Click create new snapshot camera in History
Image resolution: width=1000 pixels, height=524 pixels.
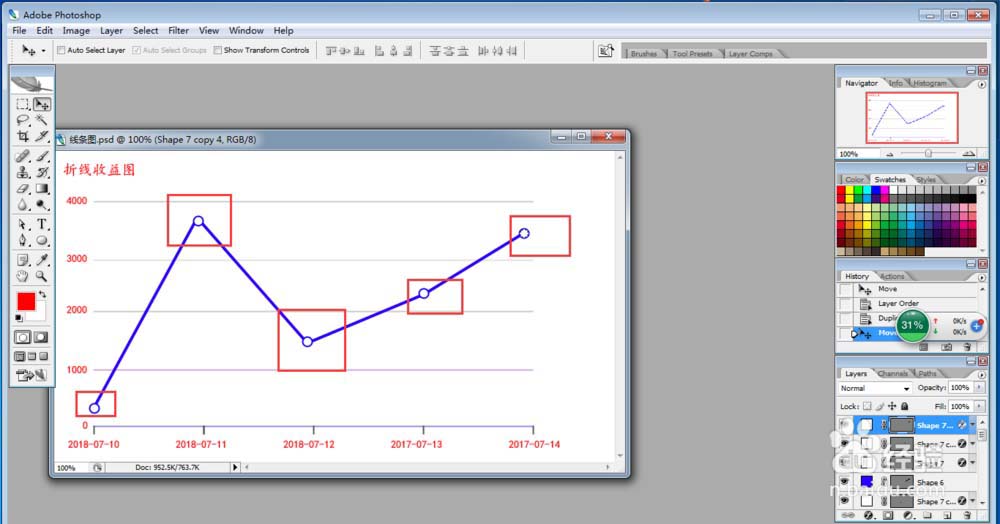pos(946,347)
